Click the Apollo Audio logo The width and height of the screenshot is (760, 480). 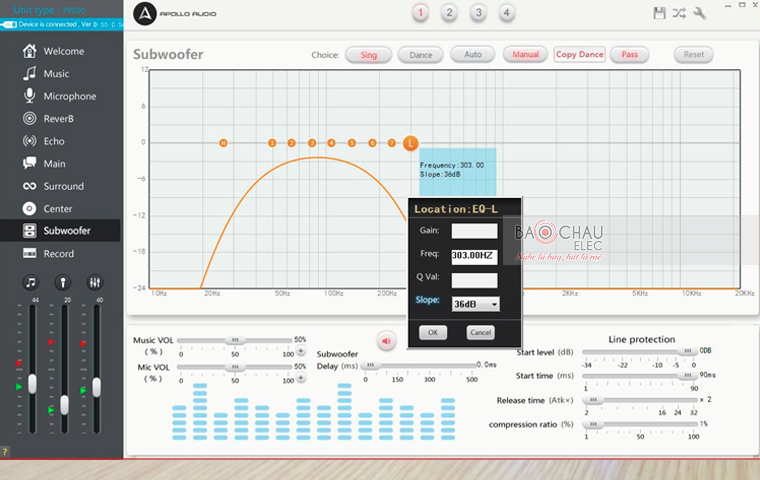[x=145, y=14]
